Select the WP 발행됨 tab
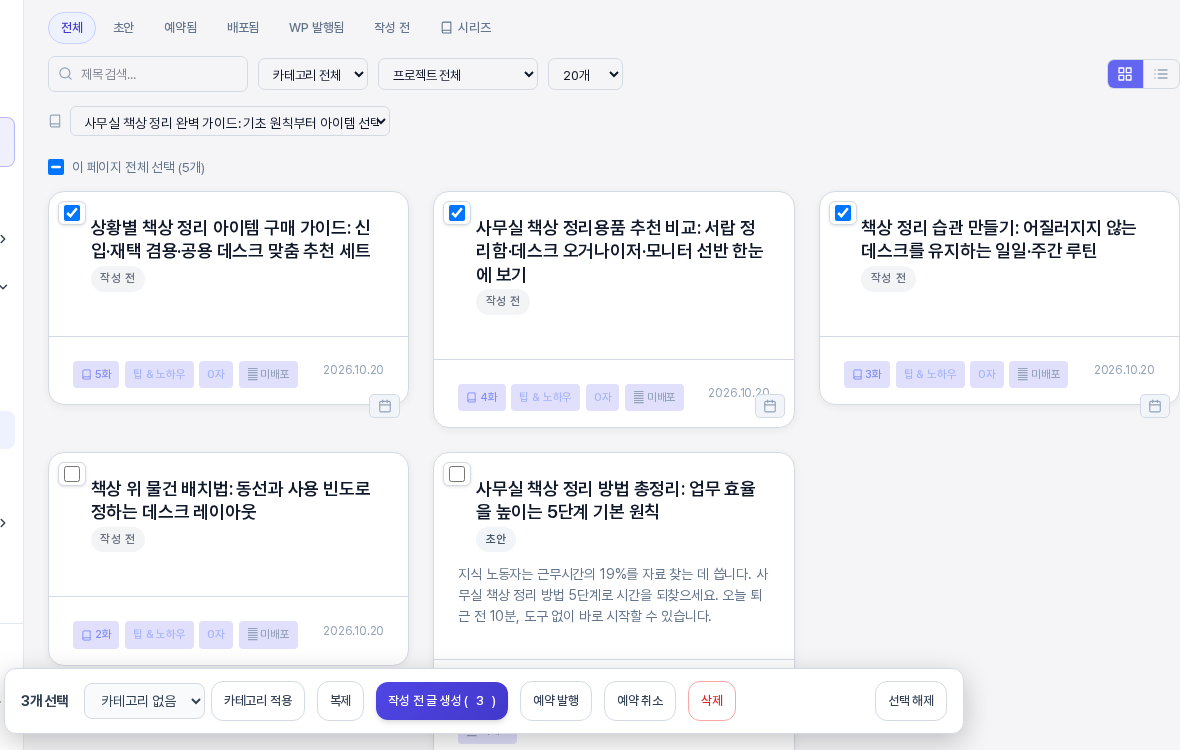This screenshot has width=1180, height=750. point(316,28)
